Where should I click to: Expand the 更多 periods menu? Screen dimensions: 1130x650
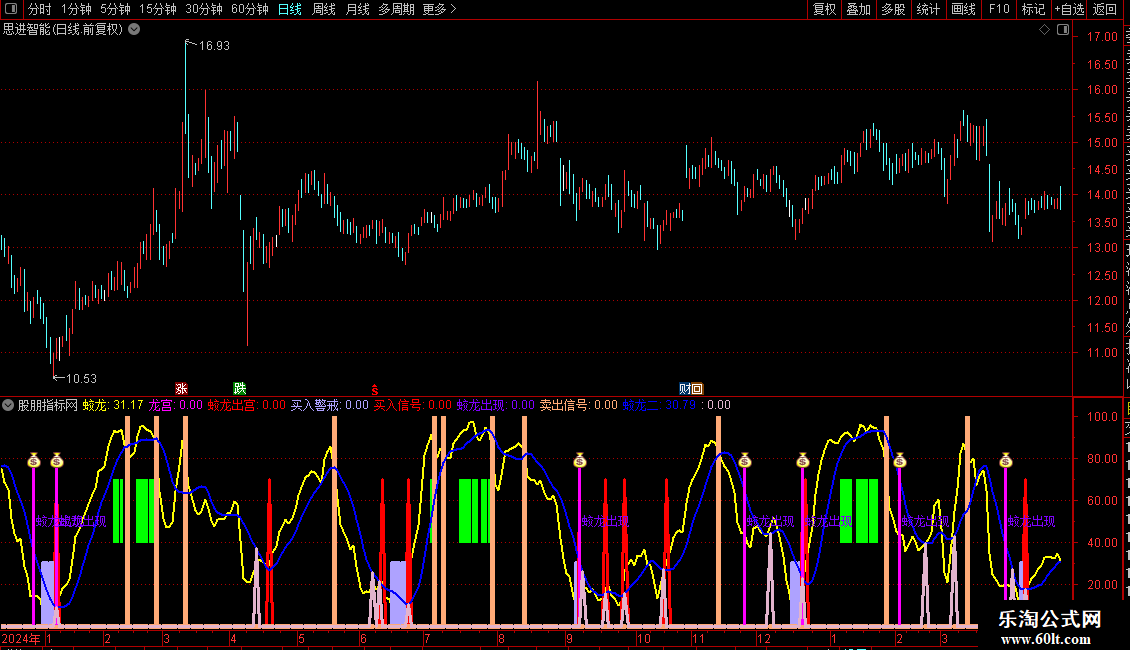tap(439, 9)
